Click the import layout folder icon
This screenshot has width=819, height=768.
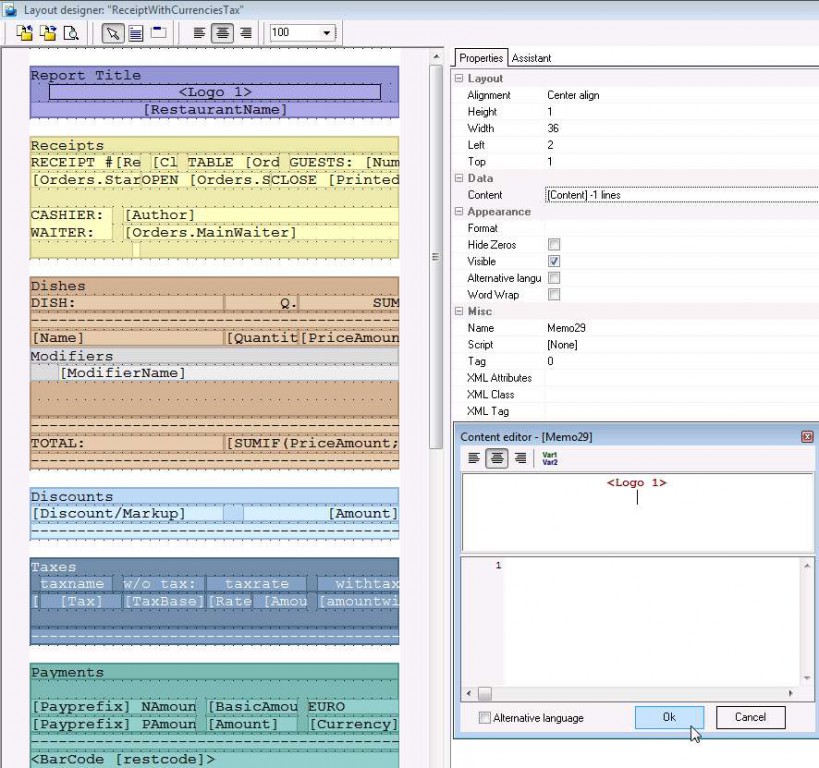[24, 33]
